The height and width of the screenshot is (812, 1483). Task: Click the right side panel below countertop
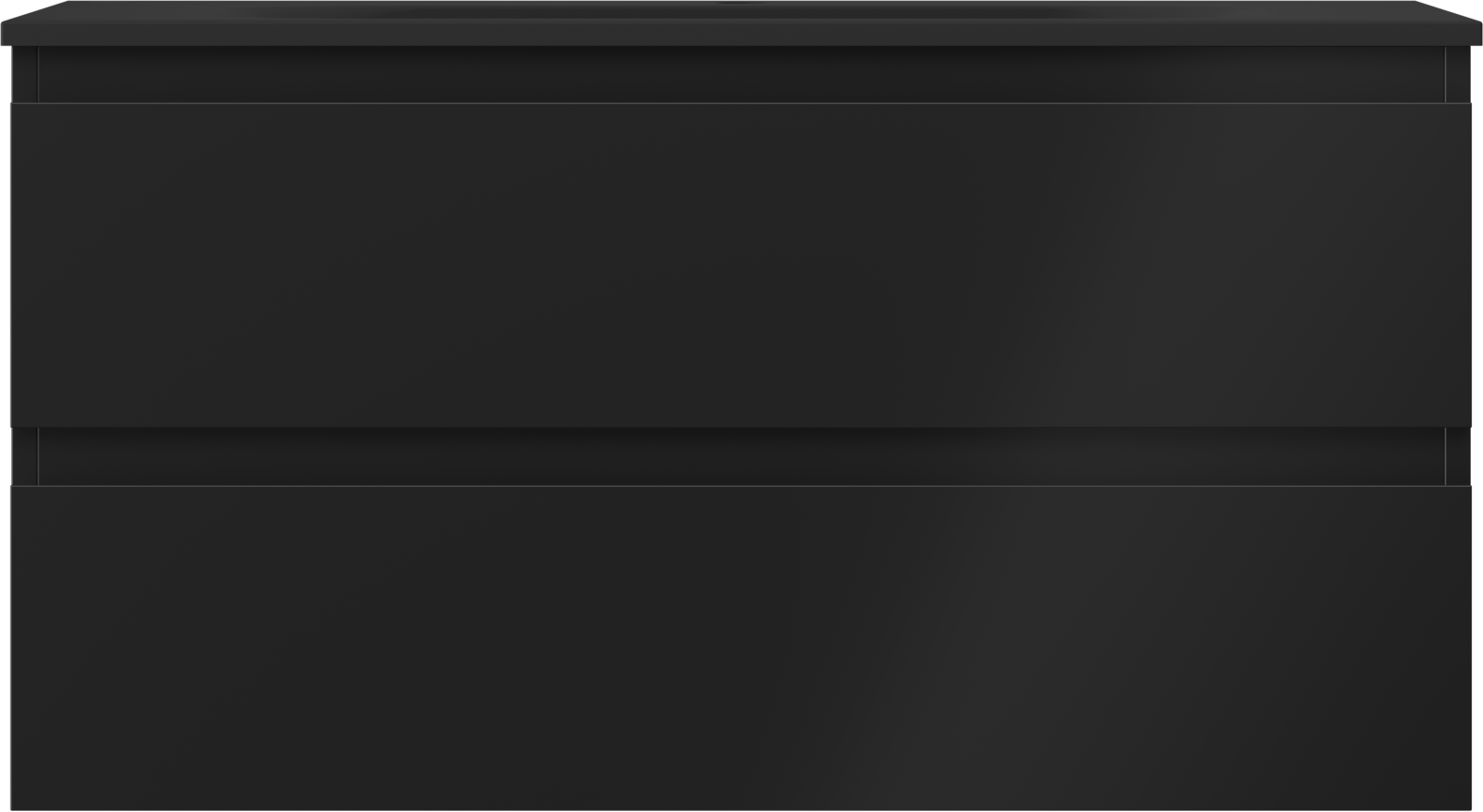1458,75
